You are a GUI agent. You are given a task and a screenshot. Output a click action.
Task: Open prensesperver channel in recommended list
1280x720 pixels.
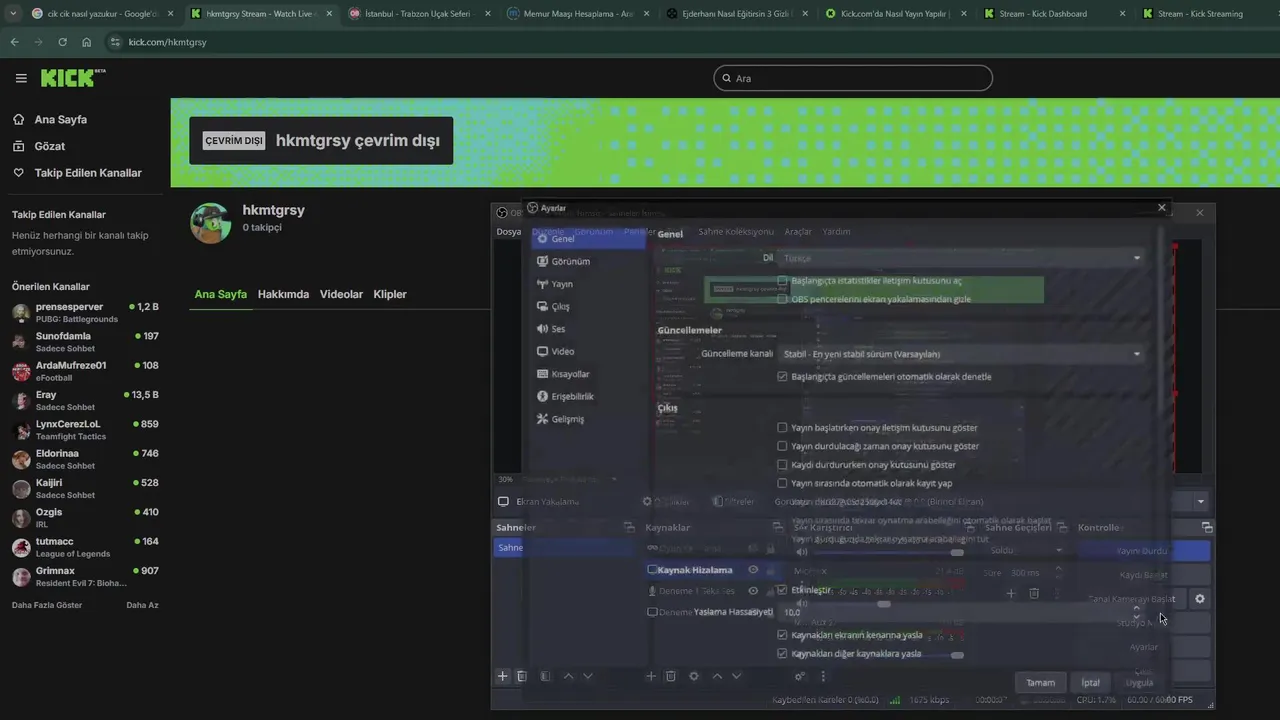coord(85,312)
